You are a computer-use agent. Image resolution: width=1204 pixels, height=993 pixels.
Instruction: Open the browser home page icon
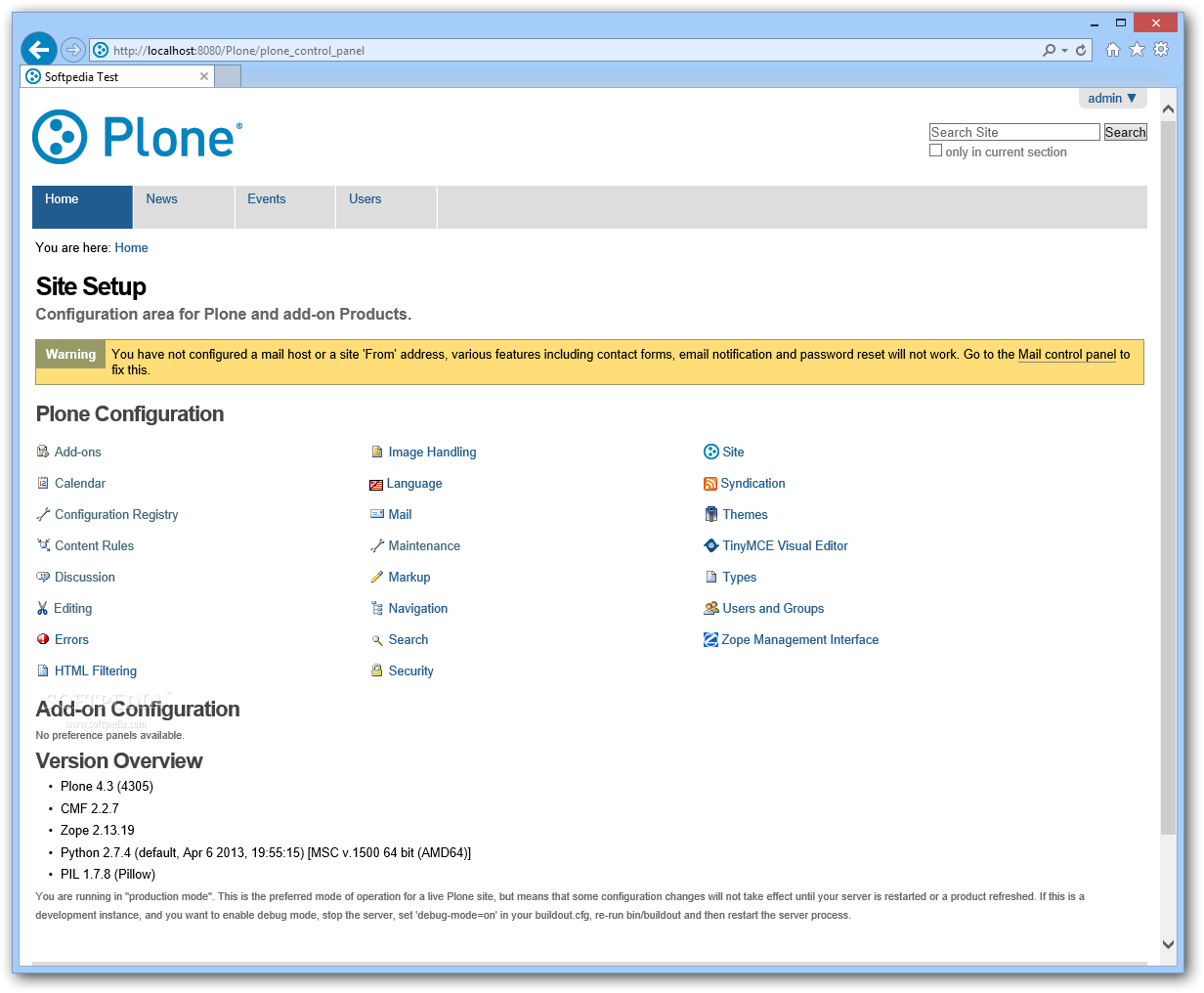click(x=1113, y=50)
